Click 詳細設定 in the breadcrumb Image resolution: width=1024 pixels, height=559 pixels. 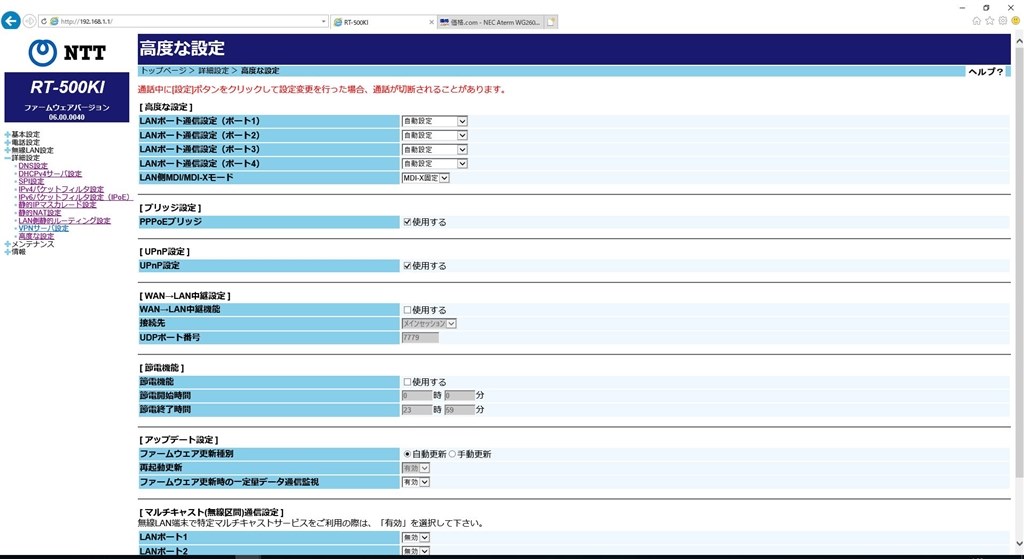coord(214,71)
